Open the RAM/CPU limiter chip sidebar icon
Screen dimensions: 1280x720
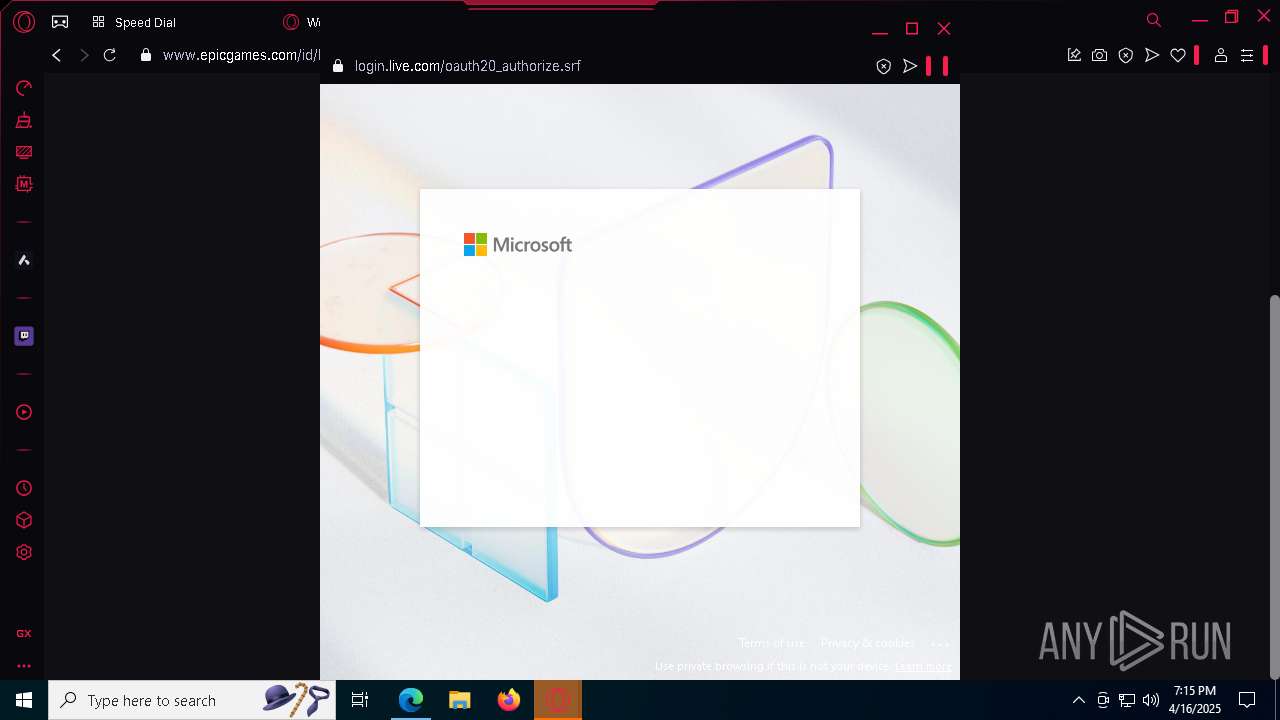pyautogui.click(x=24, y=184)
